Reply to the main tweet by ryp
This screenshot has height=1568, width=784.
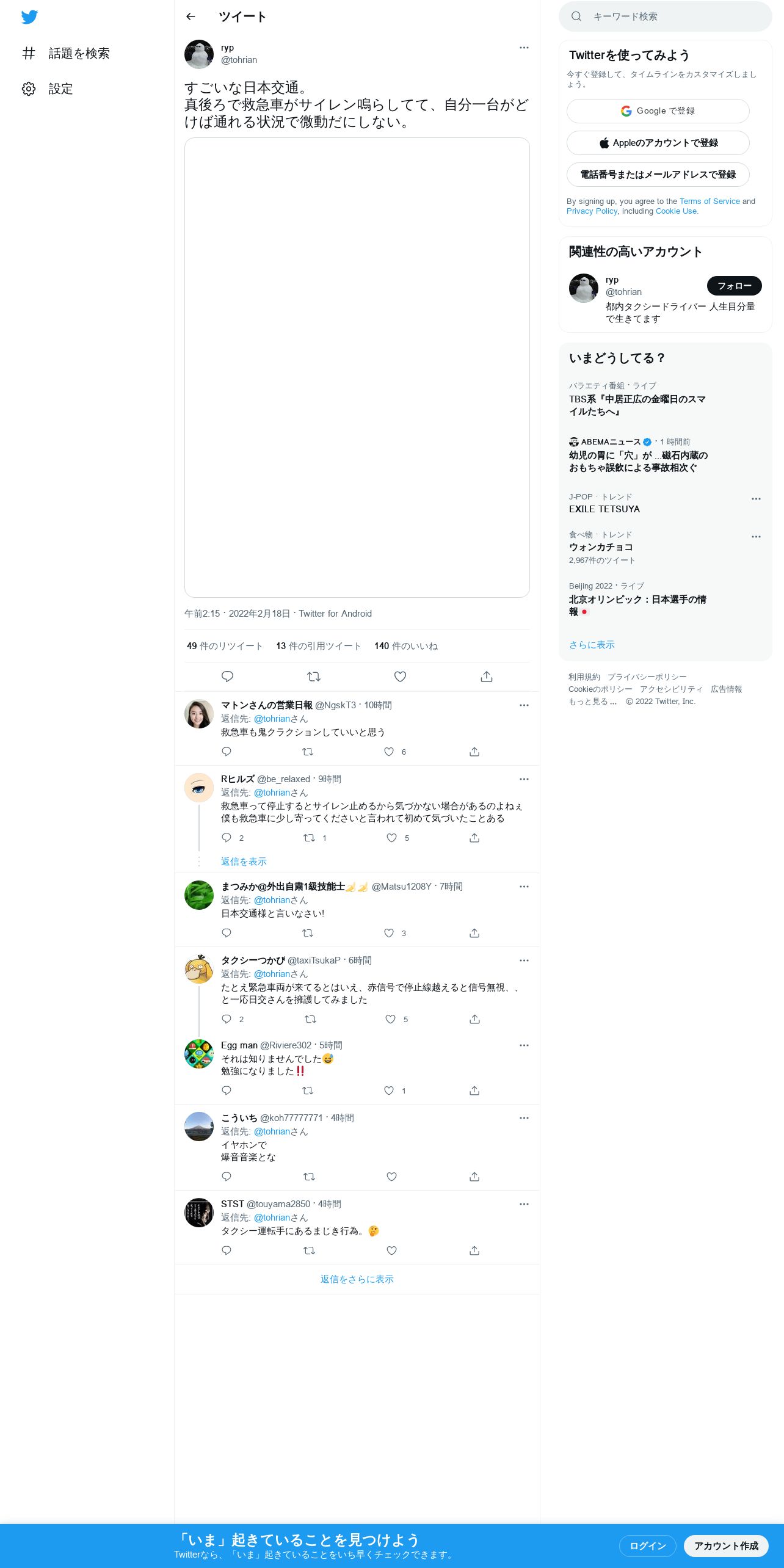227,677
